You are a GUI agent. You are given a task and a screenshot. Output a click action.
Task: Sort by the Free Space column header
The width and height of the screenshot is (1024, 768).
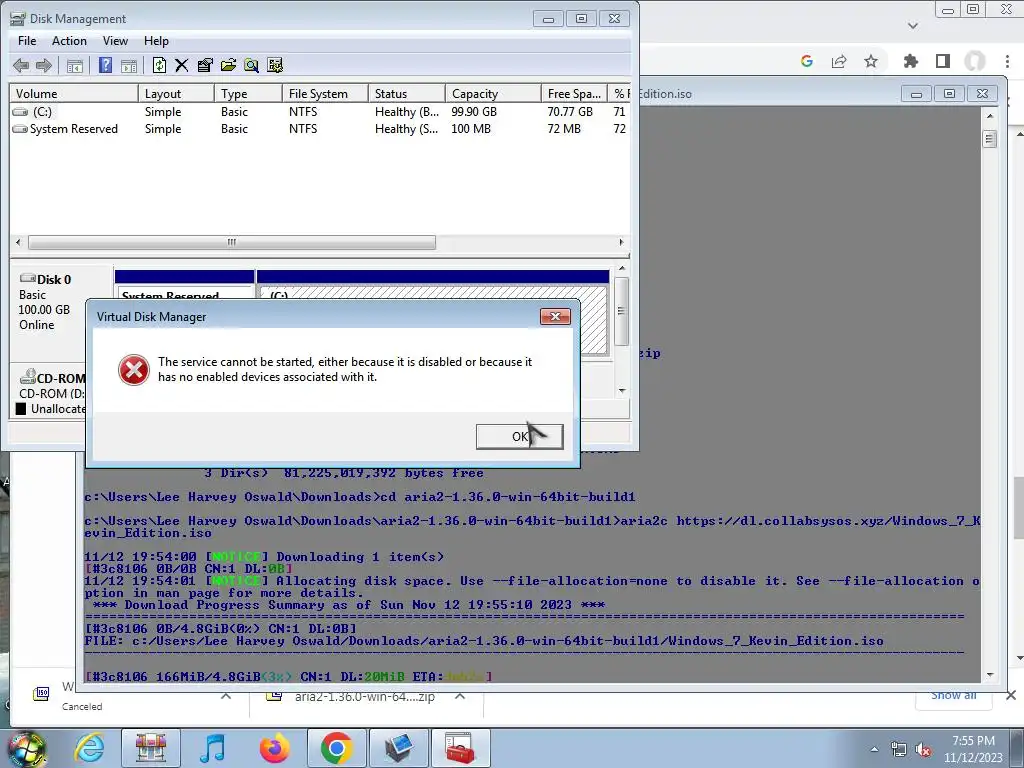point(574,93)
